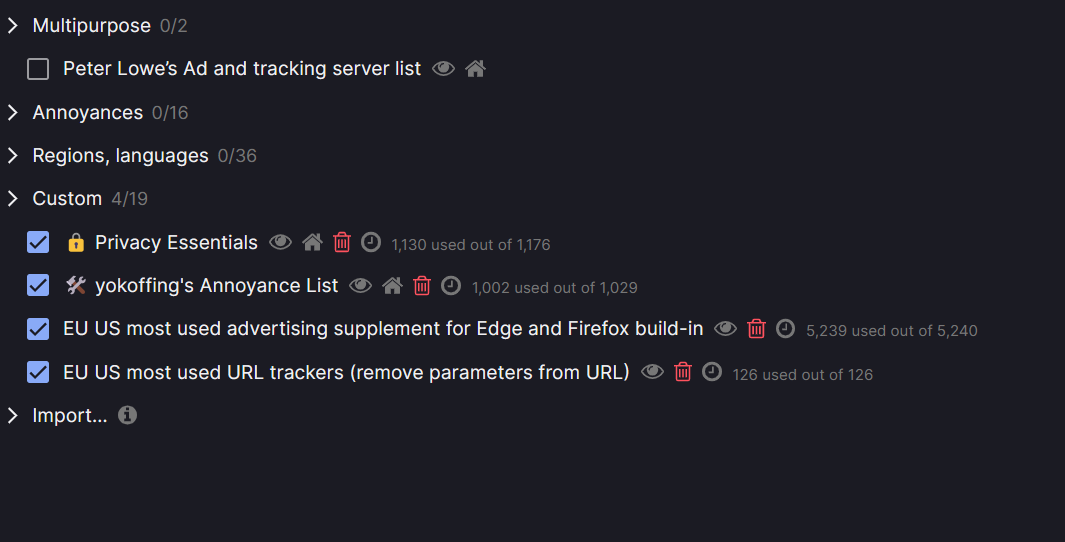Click the Privacy Essentials list name
This screenshot has height=542, width=1065.
[x=176, y=243]
